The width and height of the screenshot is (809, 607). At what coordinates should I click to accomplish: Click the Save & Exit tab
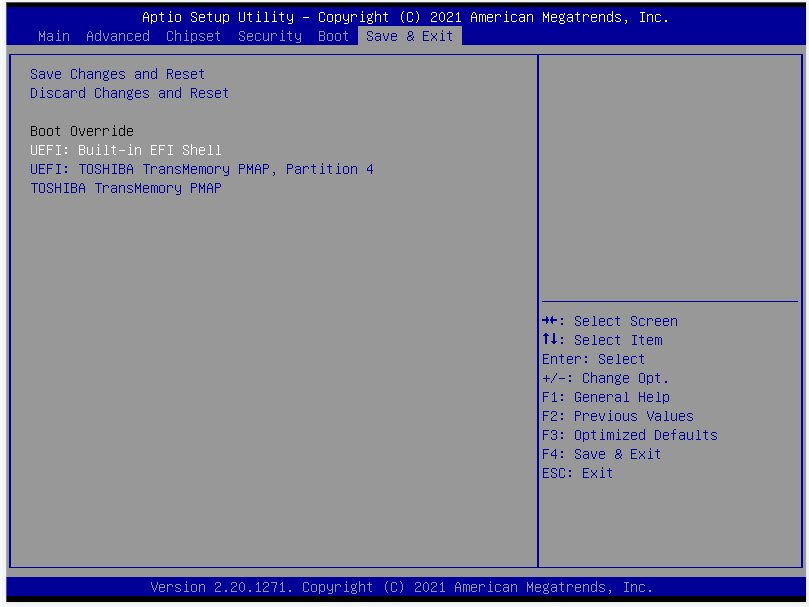click(x=409, y=36)
